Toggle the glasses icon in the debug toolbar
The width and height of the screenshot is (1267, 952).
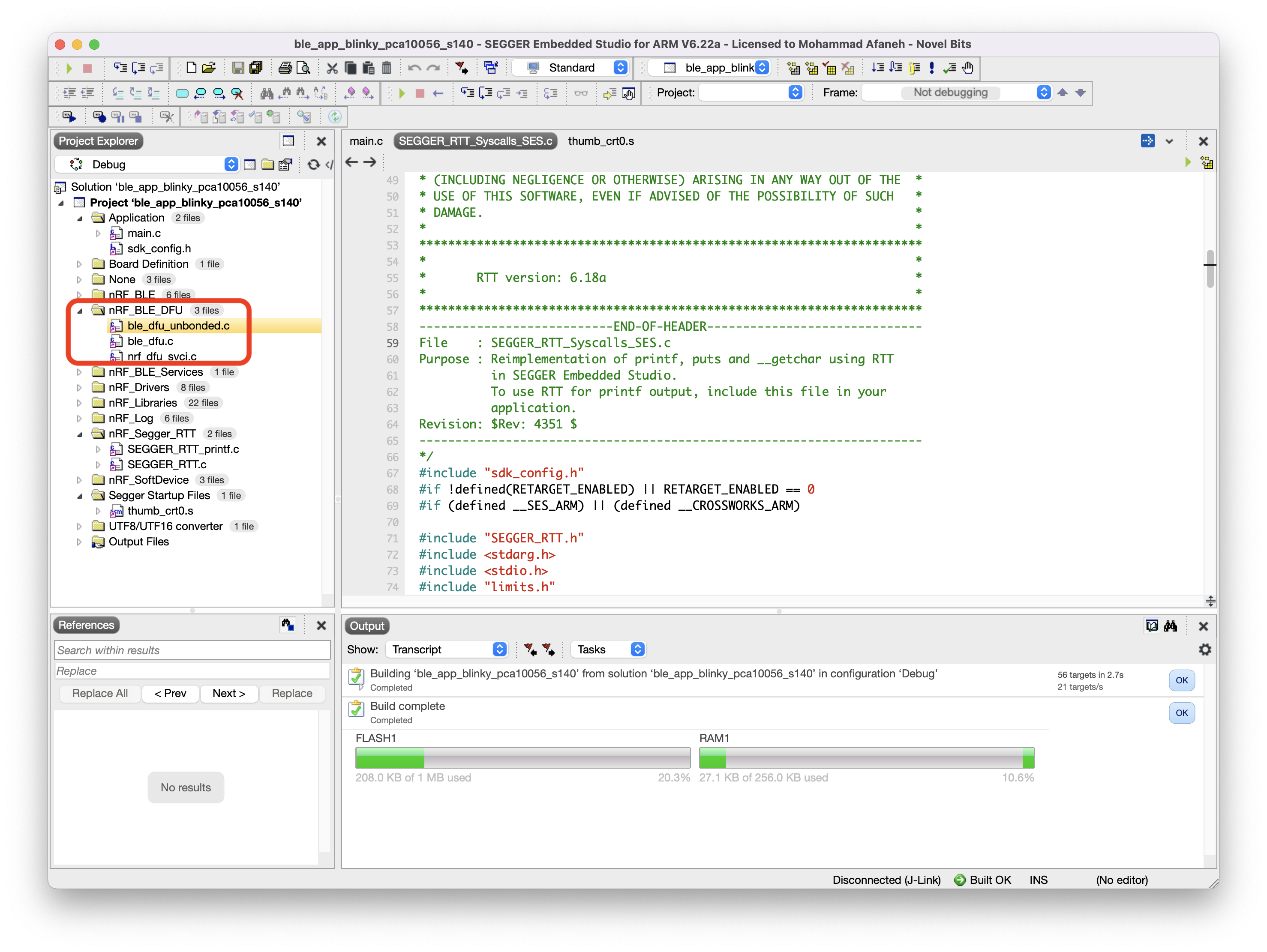tap(580, 93)
